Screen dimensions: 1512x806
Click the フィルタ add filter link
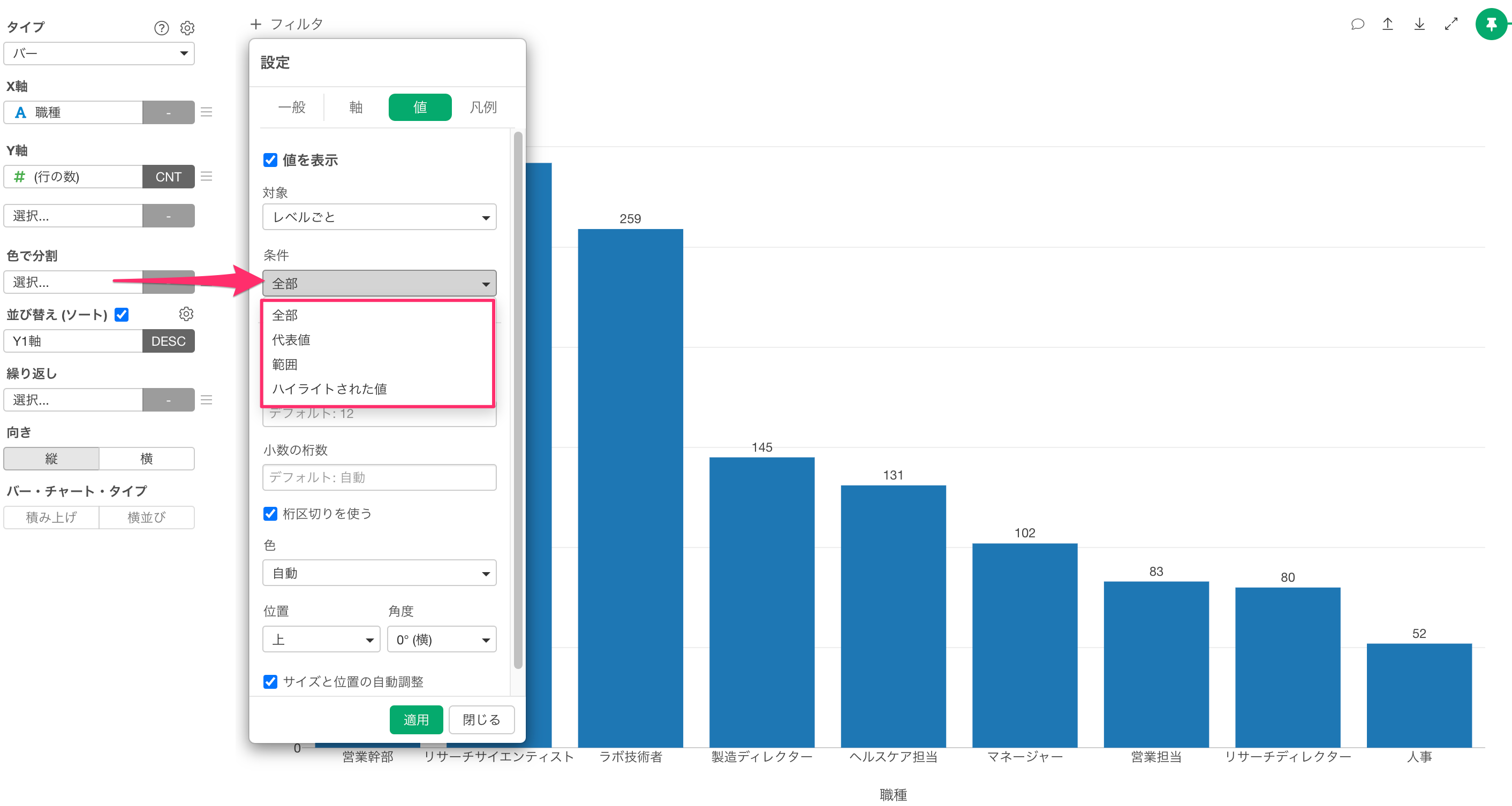point(297,24)
